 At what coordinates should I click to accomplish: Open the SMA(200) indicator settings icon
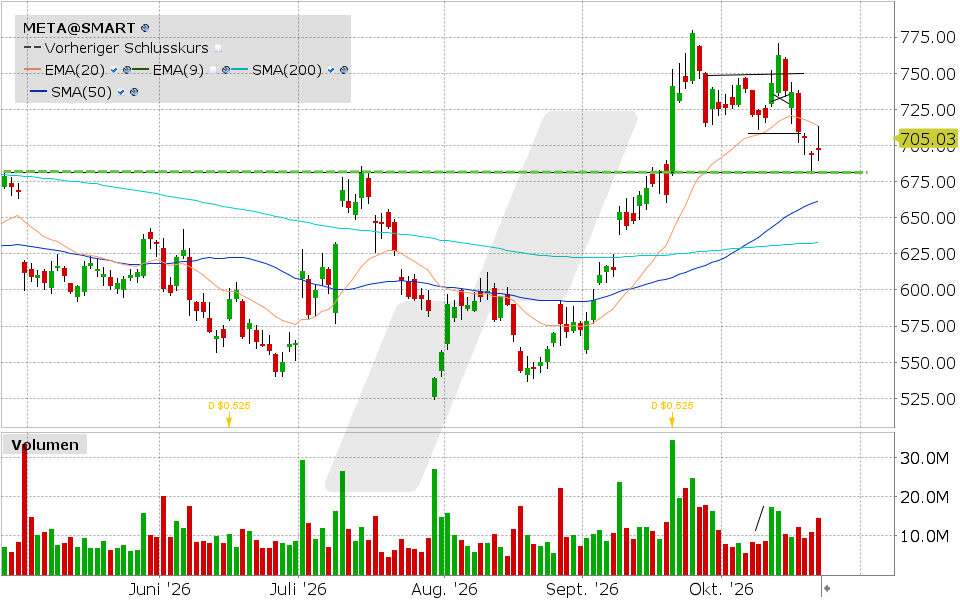(344, 70)
